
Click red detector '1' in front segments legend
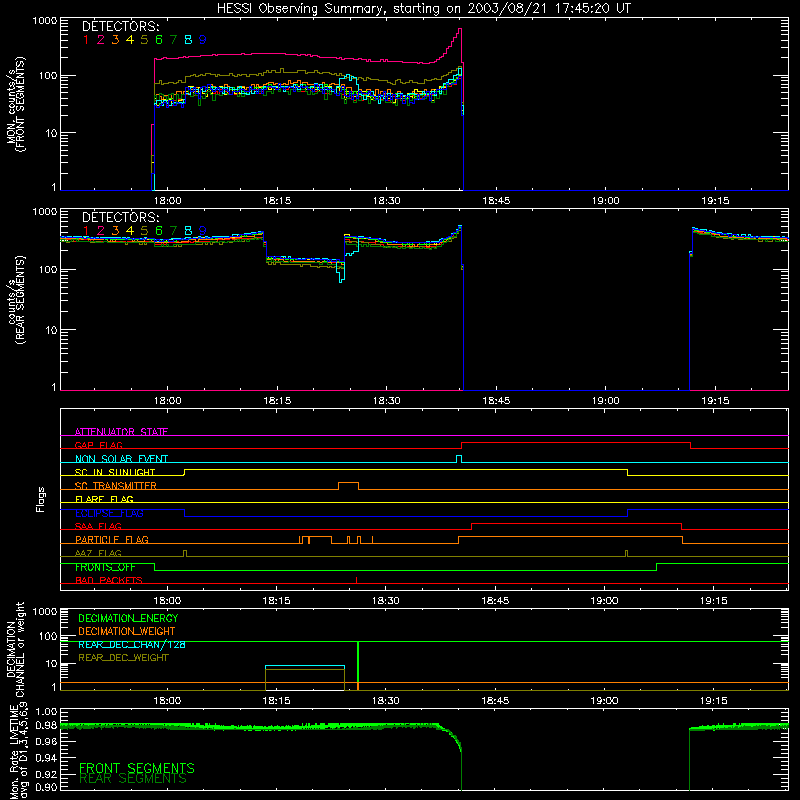86,40
